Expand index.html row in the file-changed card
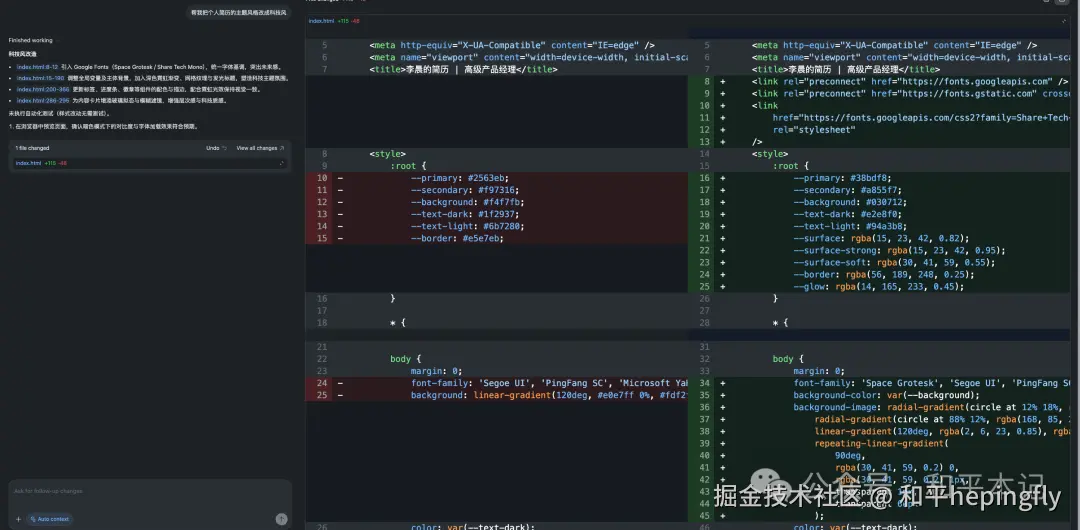This screenshot has height=530, width=1080. pyautogui.click(x=281, y=163)
